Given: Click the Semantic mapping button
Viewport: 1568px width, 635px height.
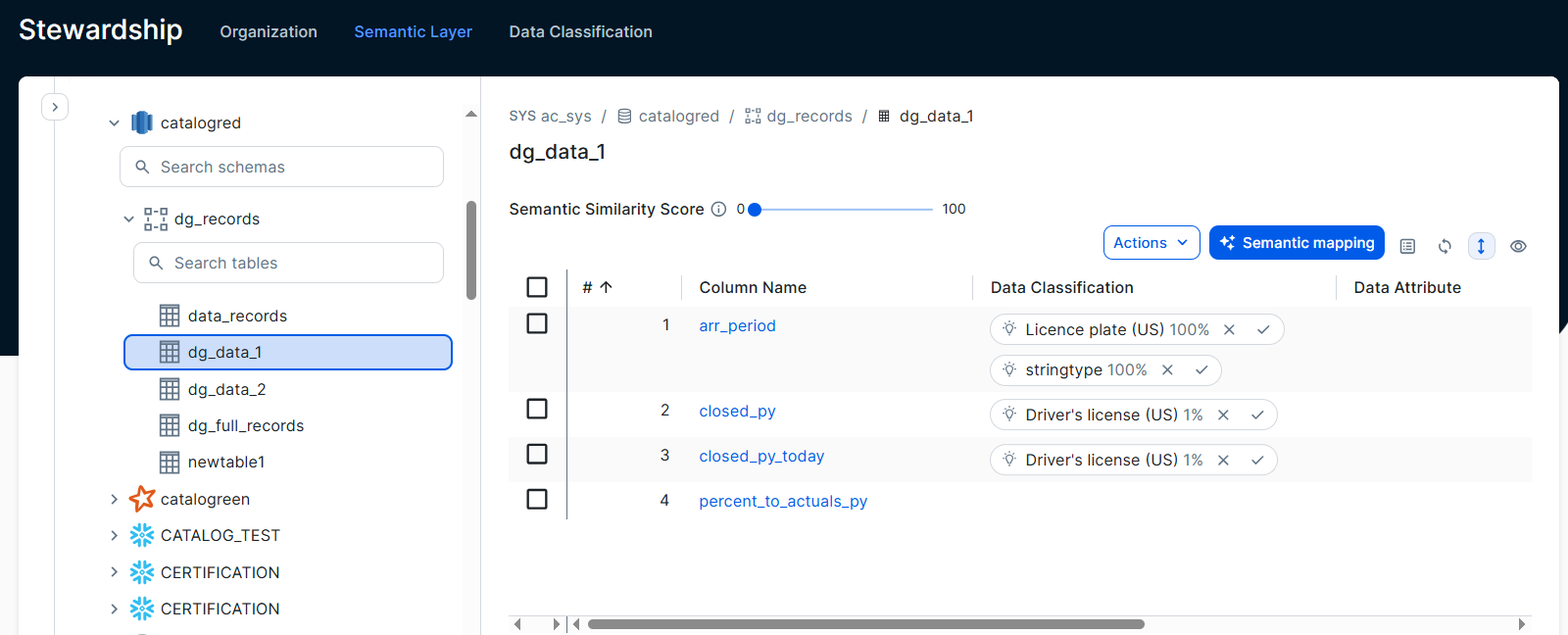Looking at the screenshot, I should point(1296,243).
